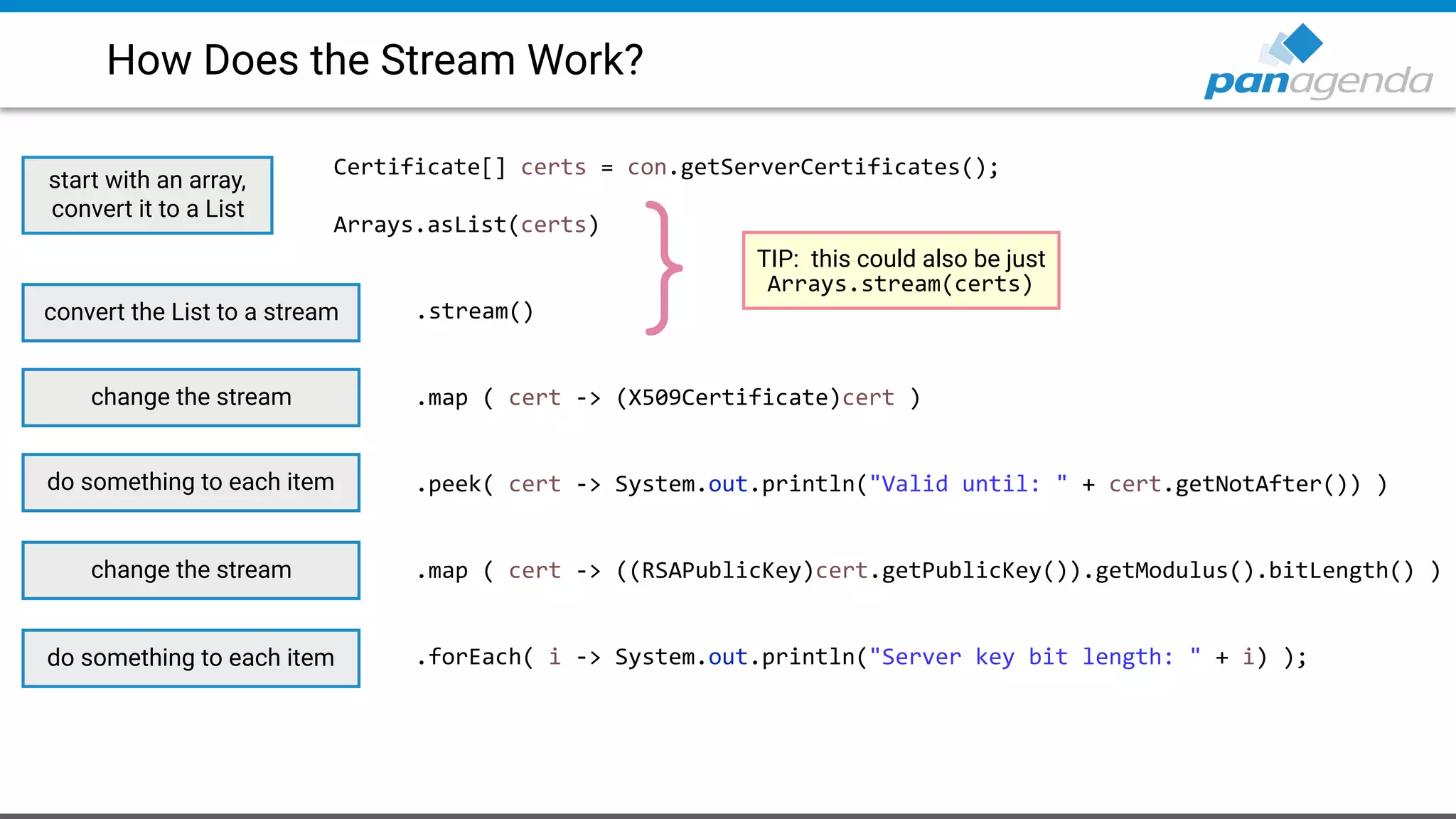Click the yellow TIP note box

pyautogui.click(x=901, y=270)
